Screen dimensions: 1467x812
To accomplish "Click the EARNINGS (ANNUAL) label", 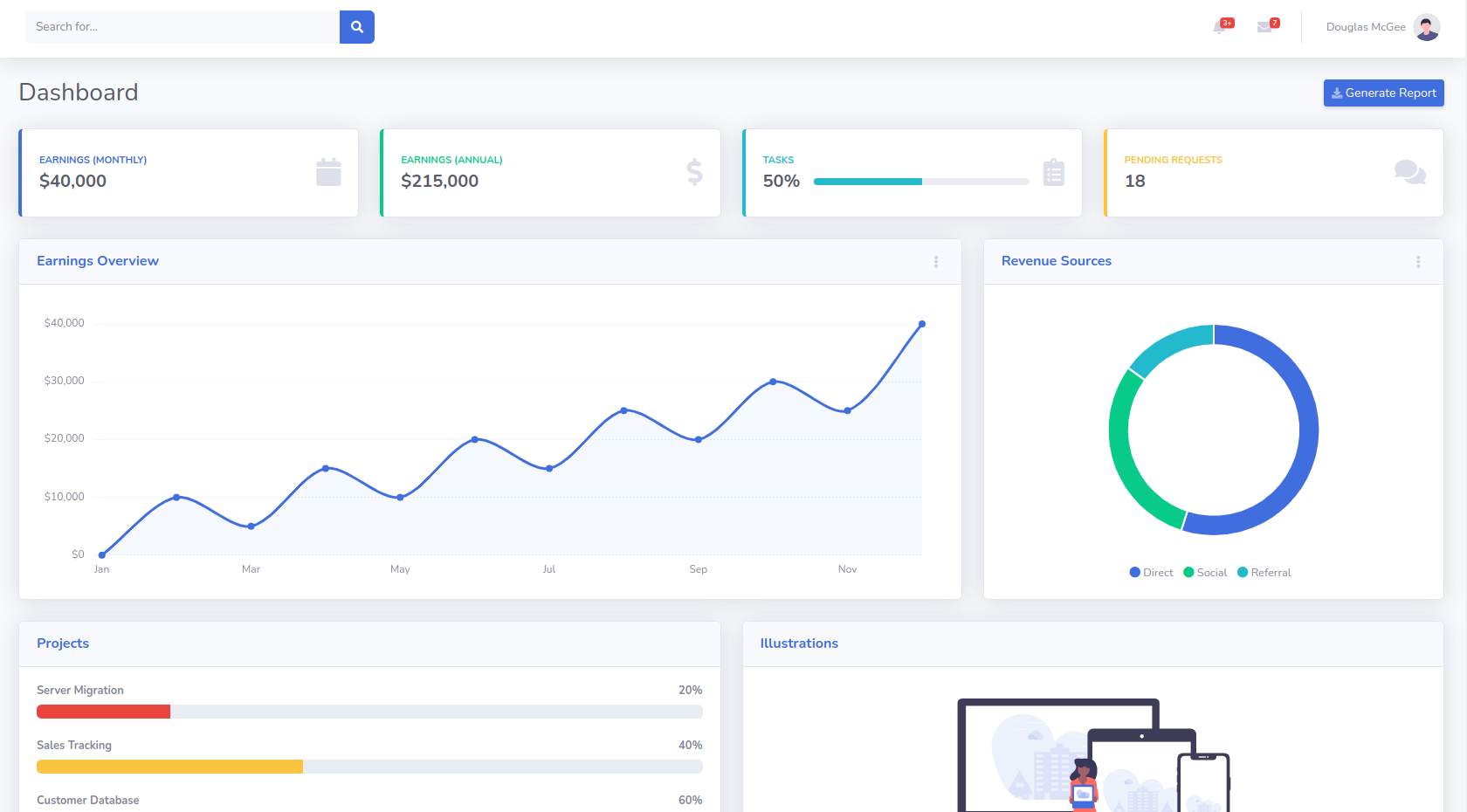I will coord(452,160).
